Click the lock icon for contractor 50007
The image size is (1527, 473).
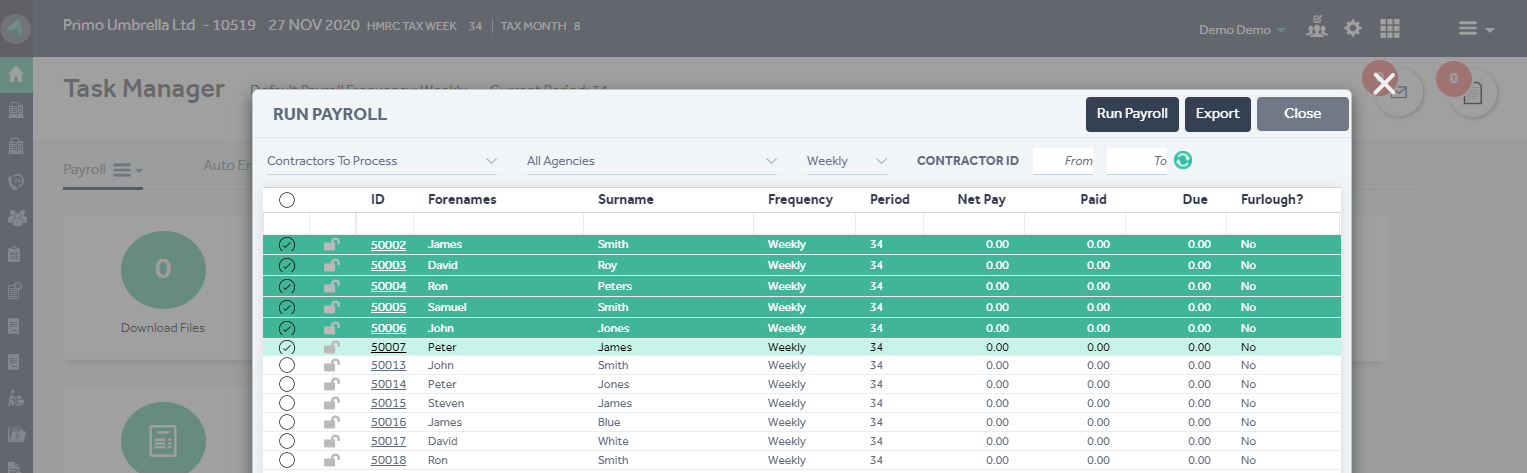coord(332,347)
